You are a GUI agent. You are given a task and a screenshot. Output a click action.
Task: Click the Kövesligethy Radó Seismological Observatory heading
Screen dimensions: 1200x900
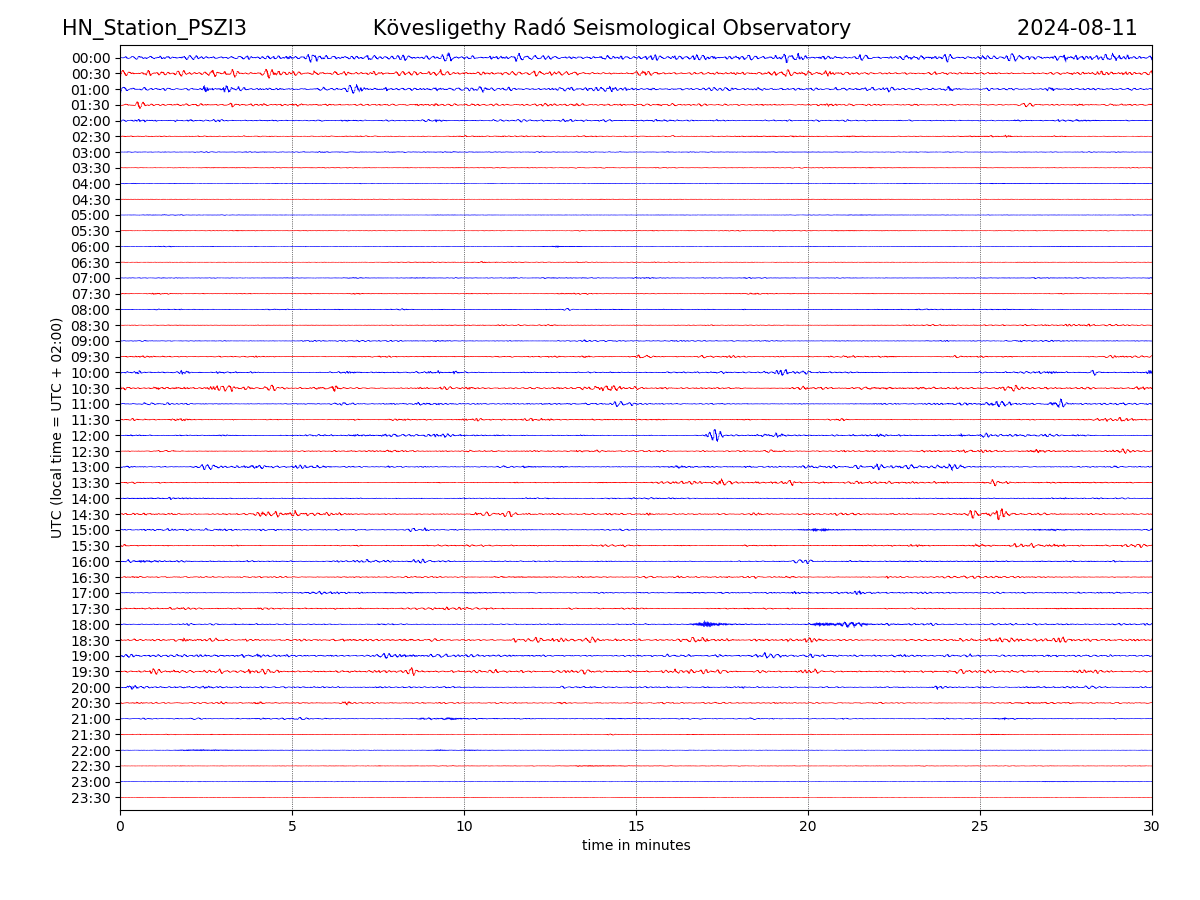(611, 28)
